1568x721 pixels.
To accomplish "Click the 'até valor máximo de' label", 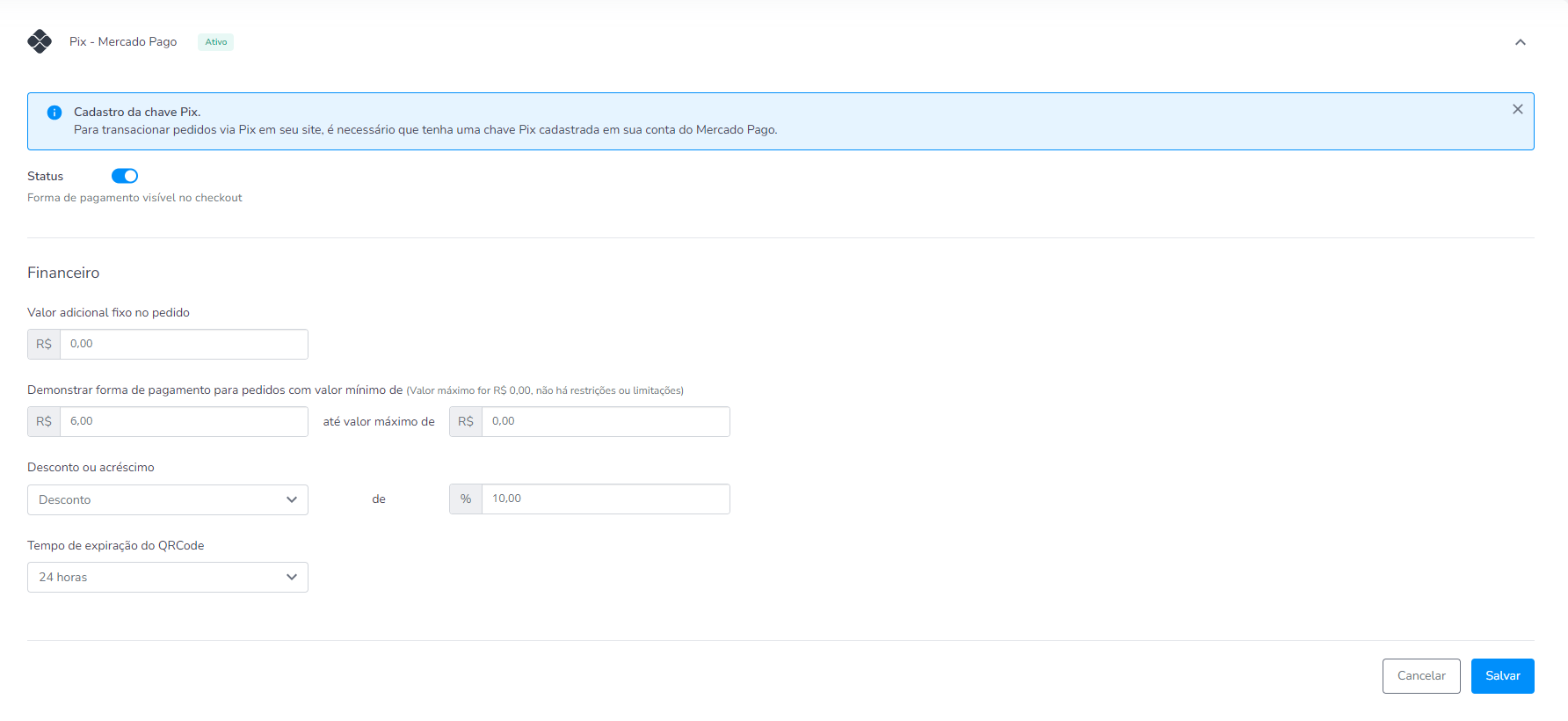I will (x=379, y=422).
